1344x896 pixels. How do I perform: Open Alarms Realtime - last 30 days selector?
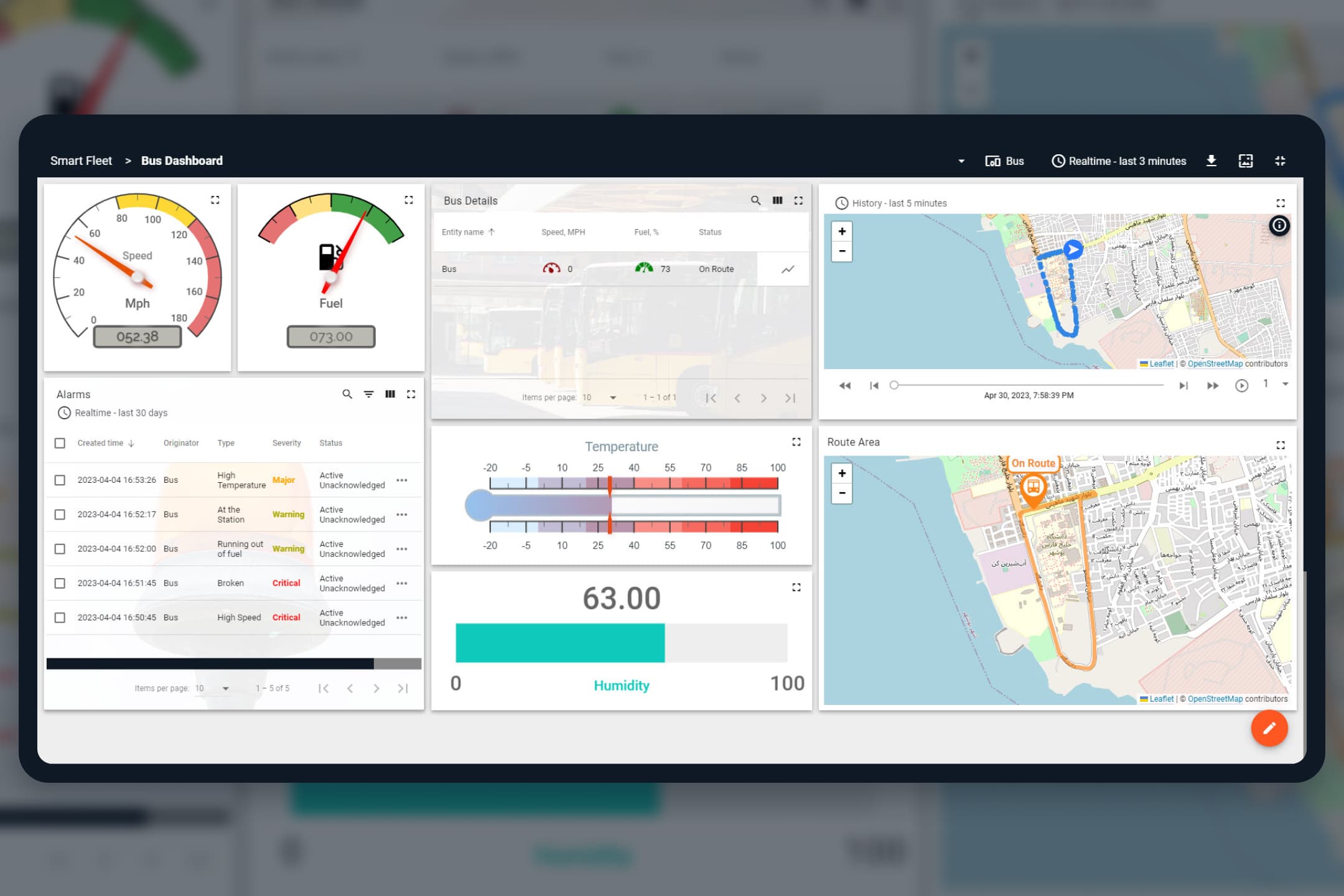tap(113, 413)
